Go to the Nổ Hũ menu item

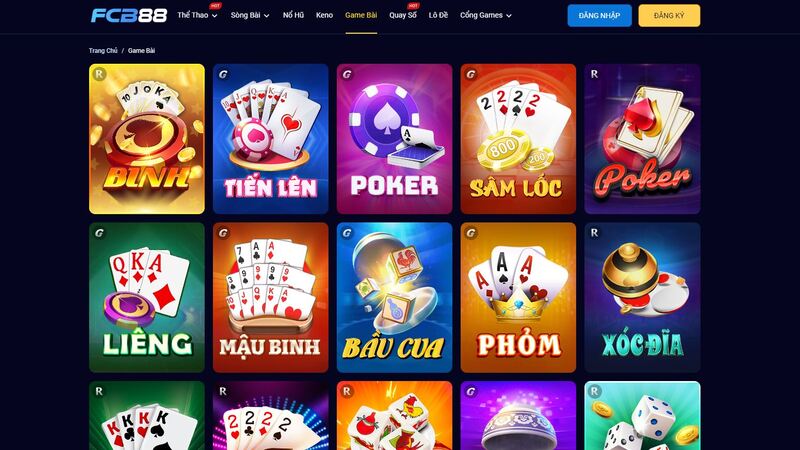tap(293, 15)
